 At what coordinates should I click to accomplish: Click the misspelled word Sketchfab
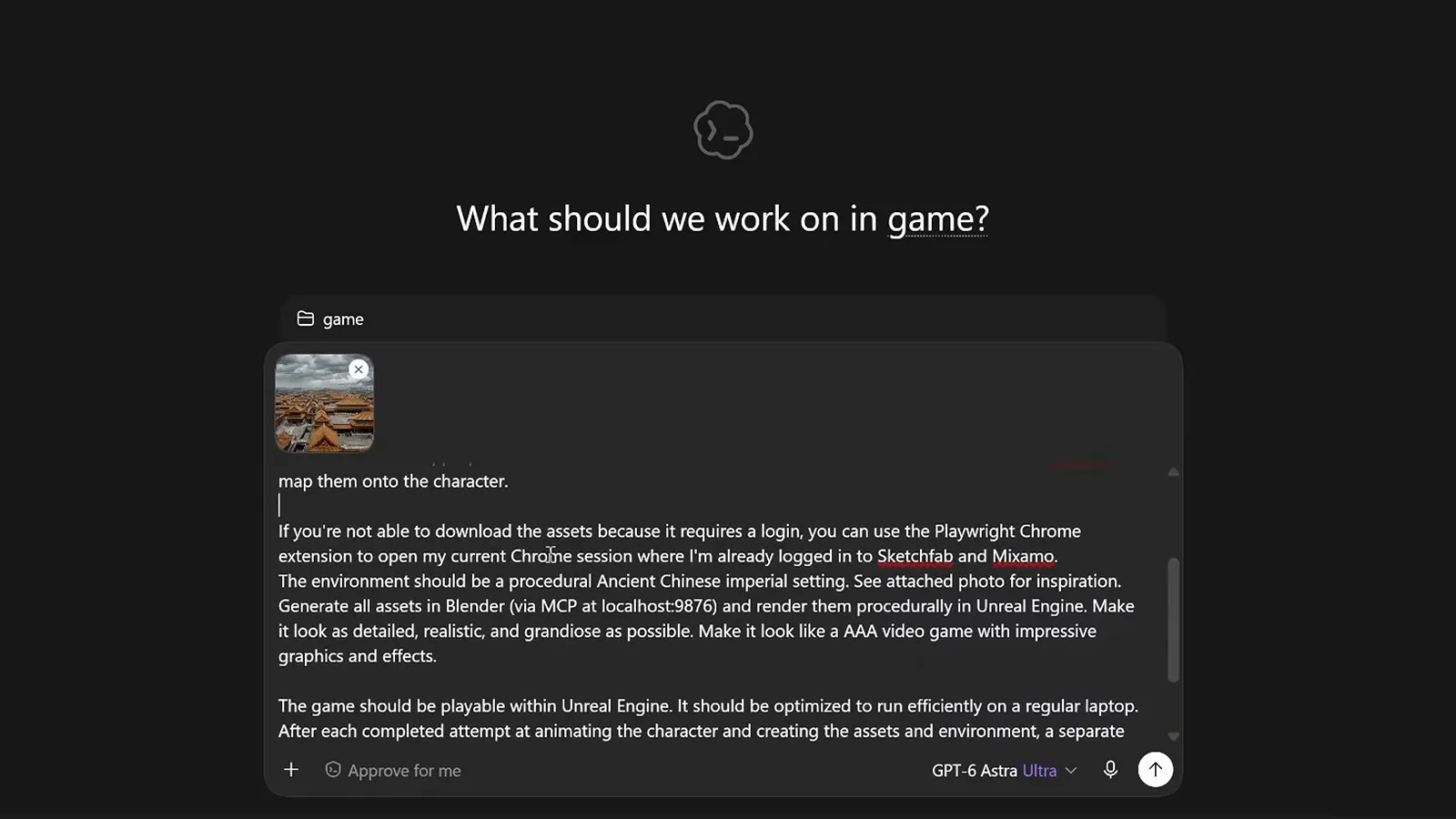click(915, 556)
